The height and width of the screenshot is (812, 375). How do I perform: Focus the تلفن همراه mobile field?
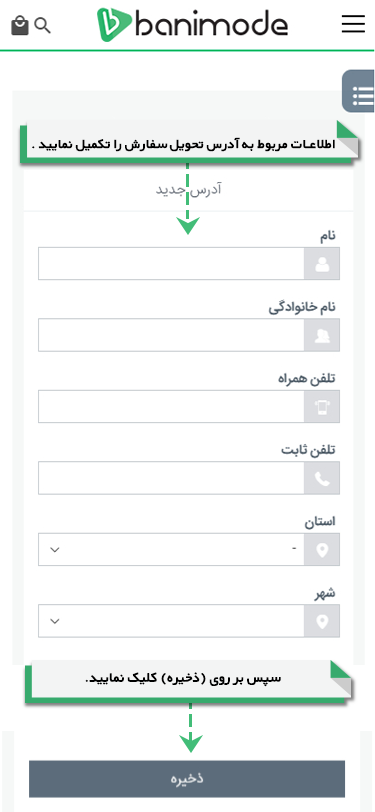pos(171,407)
